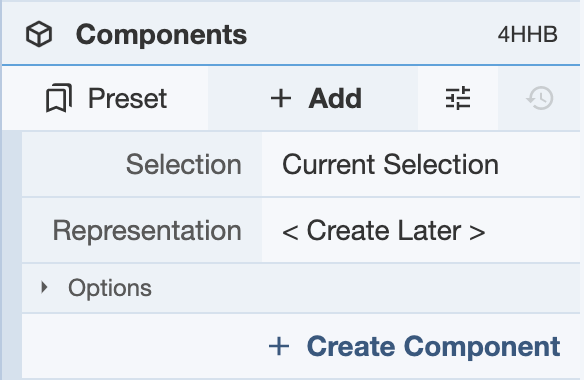The image size is (584, 380).
Task: Click the Selection field label
Action: (x=184, y=164)
